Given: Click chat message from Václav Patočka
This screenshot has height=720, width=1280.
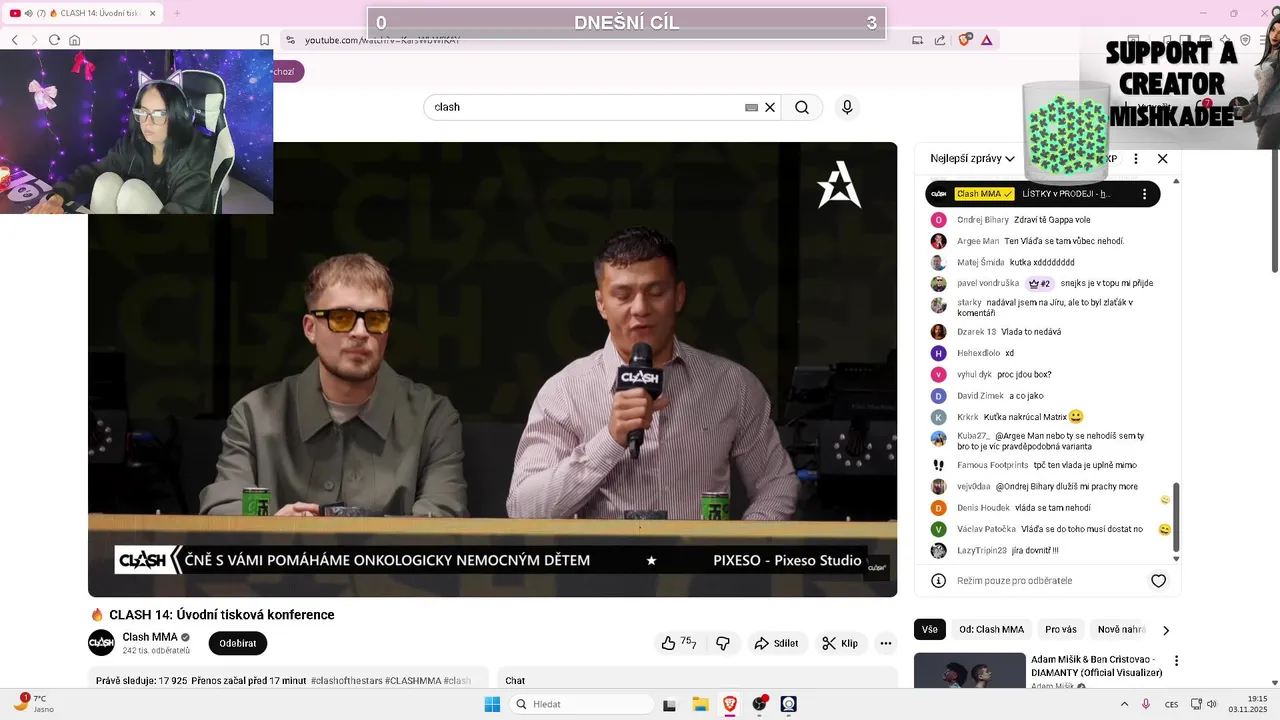Looking at the screenshot, I should 1050,529.
